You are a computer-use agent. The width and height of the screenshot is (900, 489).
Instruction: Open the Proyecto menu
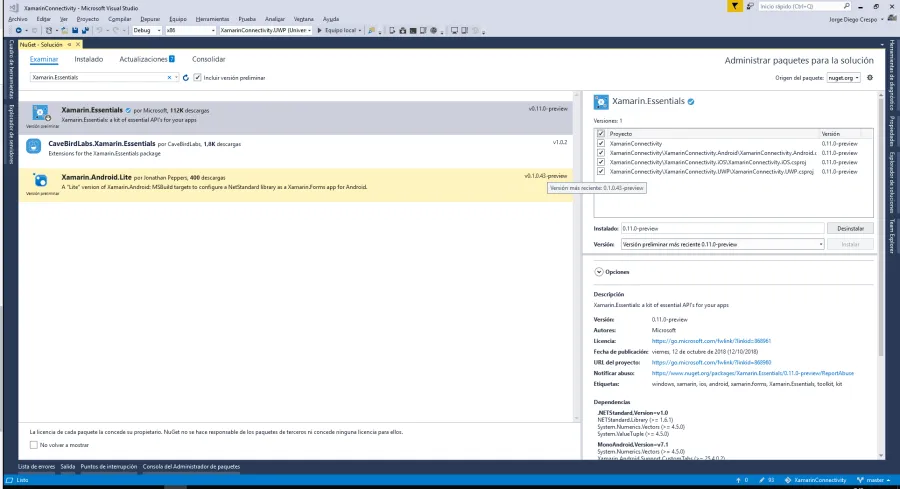[88, 19]
